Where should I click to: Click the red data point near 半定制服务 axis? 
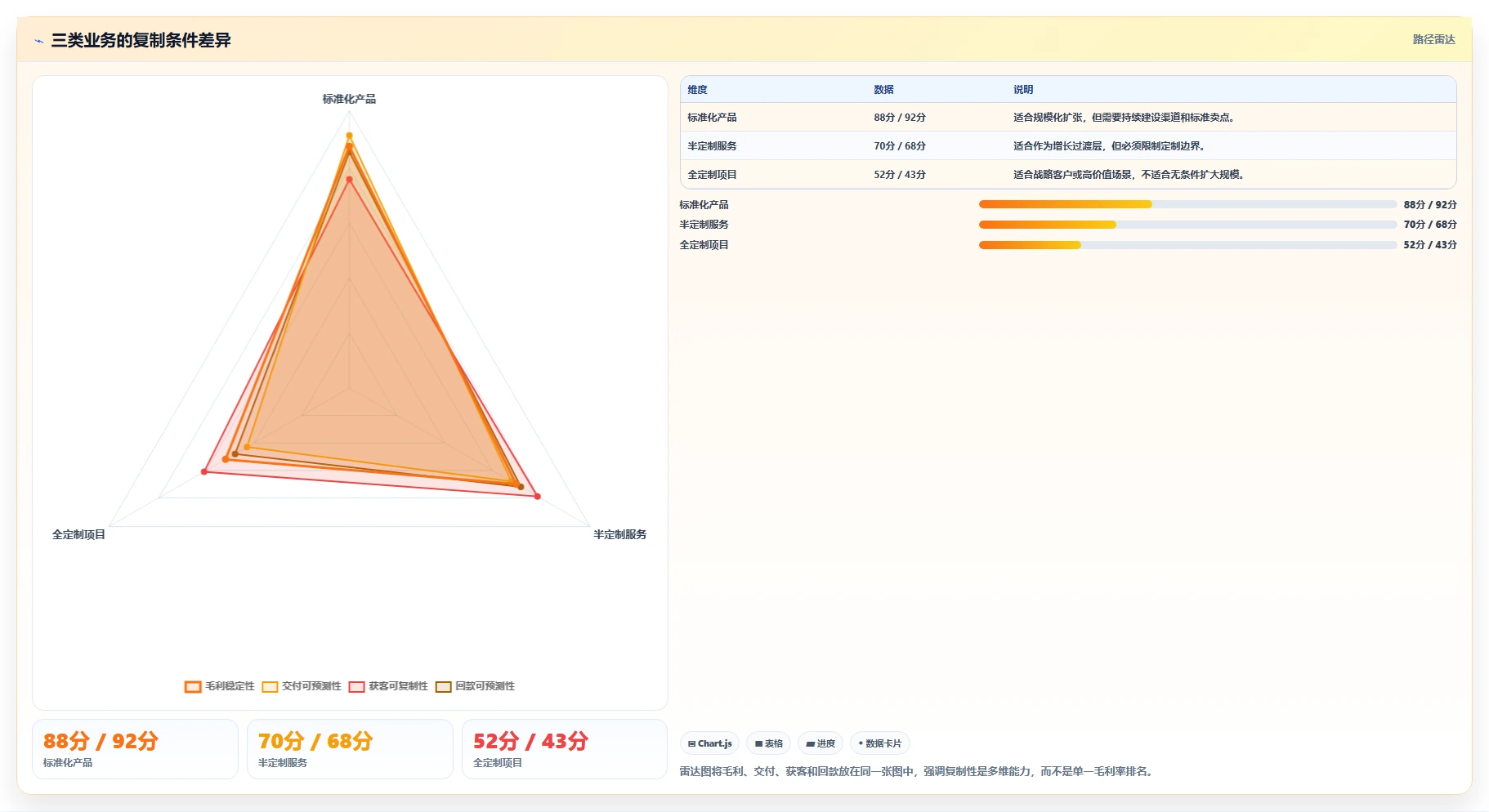tap(537, 496)
